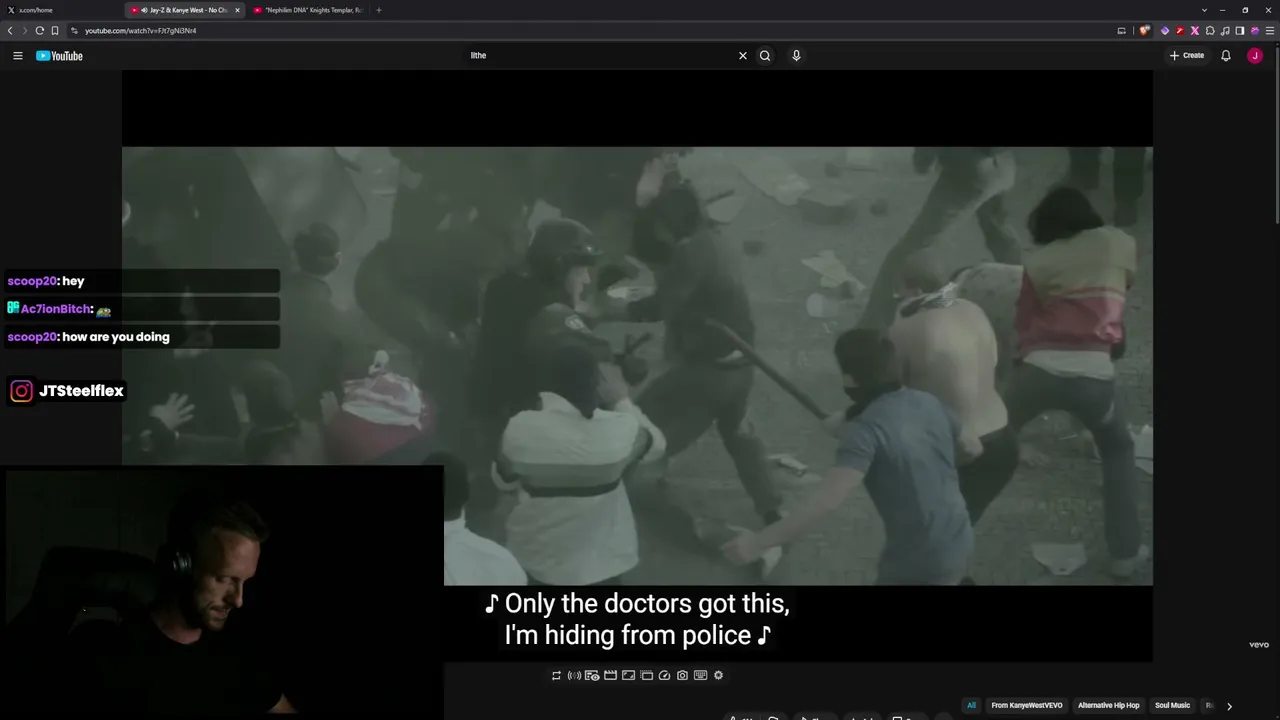Click the volume boost speaker icon
This screenshot has width=1280, height=720.
point(574,676)
